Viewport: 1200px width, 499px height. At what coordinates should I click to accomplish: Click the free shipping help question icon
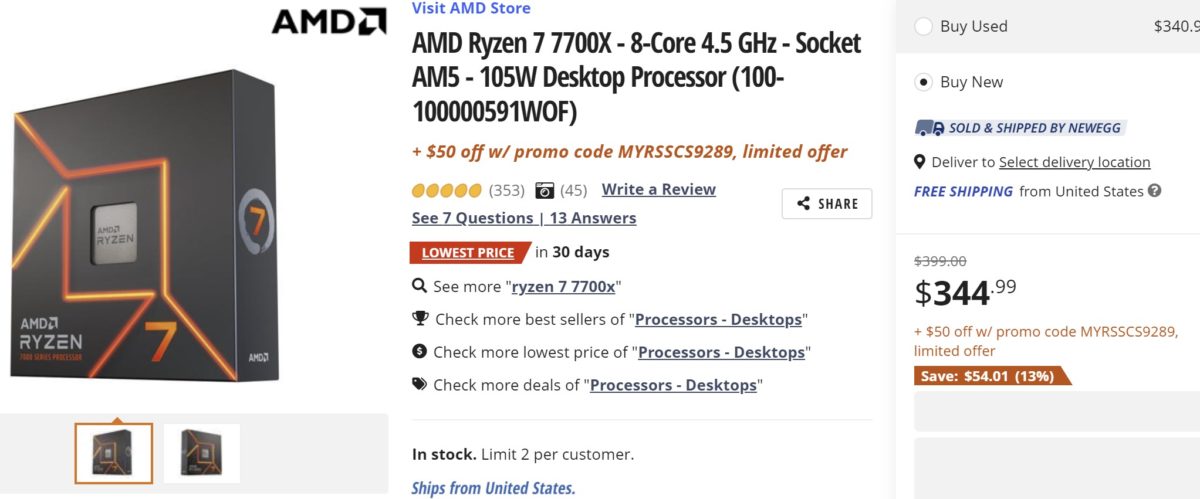(1155, 191)
